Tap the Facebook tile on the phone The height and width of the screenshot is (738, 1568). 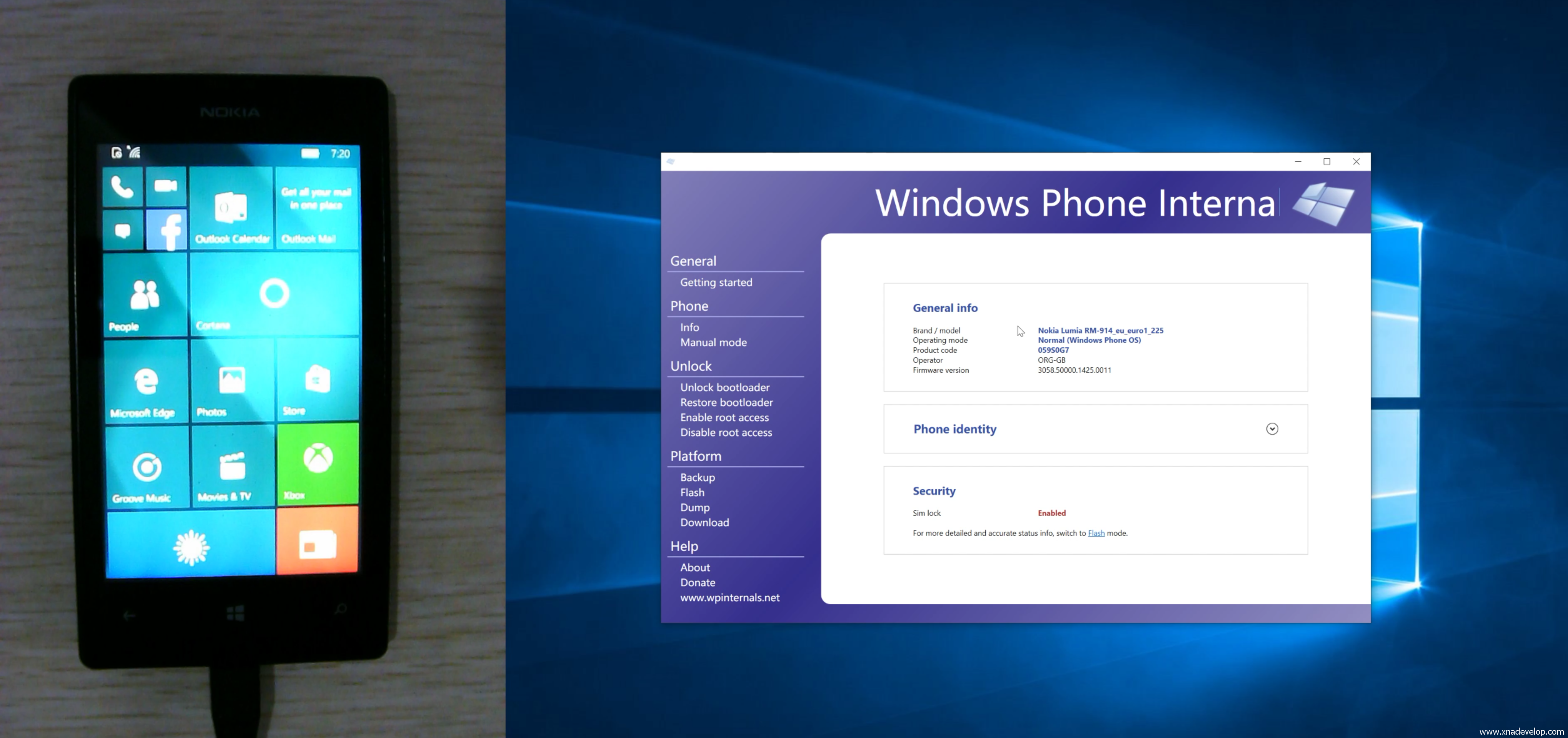pyautogui.click(x=166, y=230)
